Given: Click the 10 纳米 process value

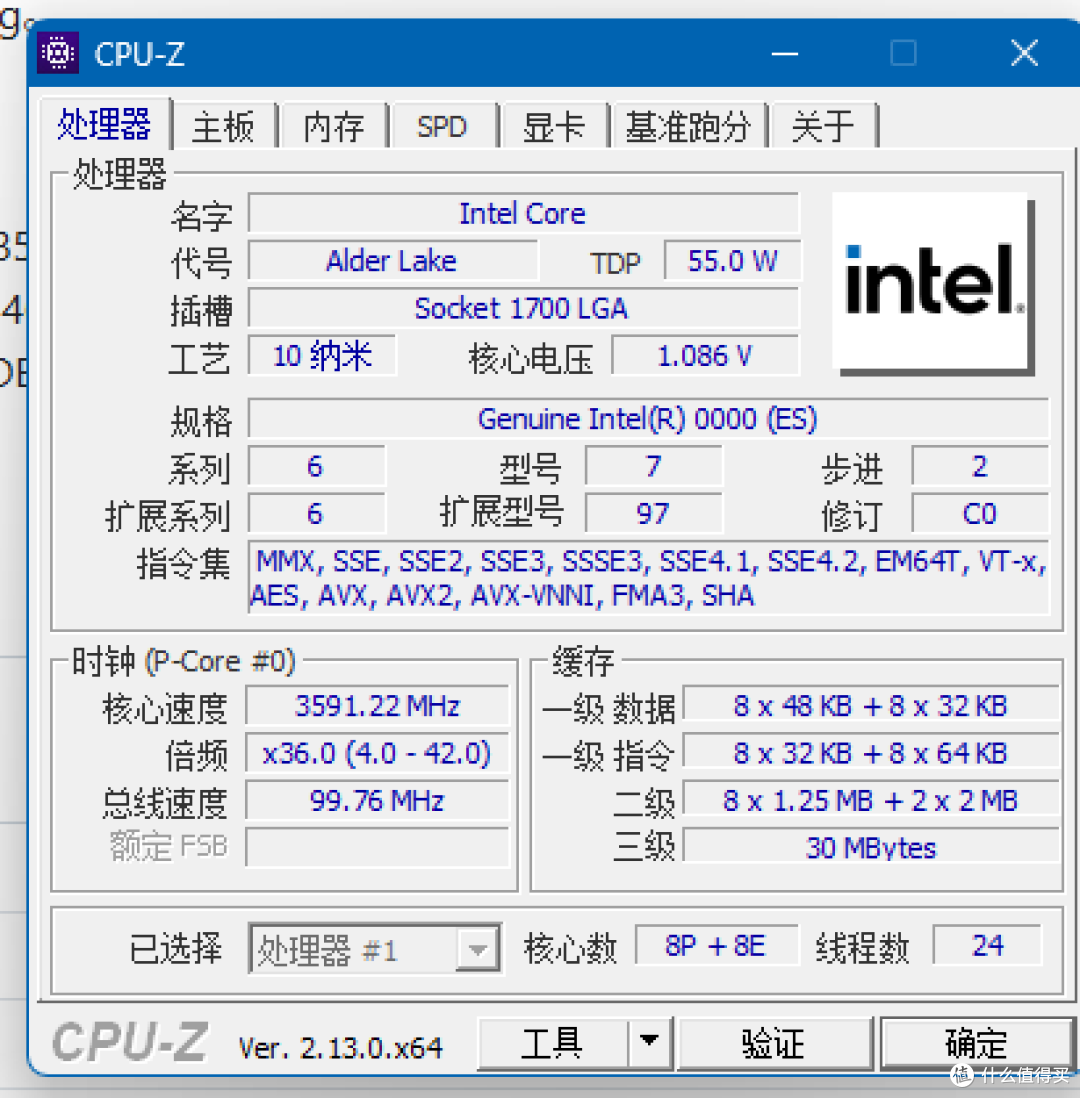Looking at the screenshot, I should click(x=322, y=356).
